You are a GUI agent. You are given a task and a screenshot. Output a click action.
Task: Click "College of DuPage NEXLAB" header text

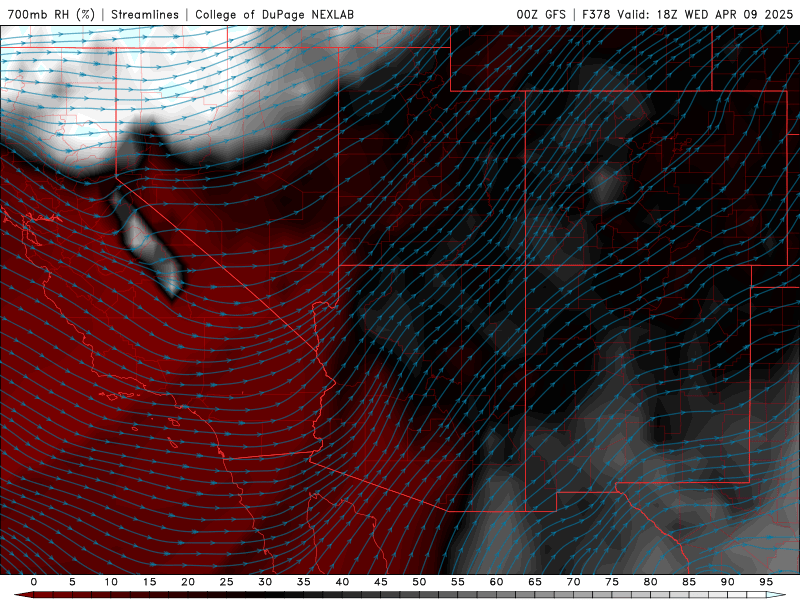(x=274, y=14)
